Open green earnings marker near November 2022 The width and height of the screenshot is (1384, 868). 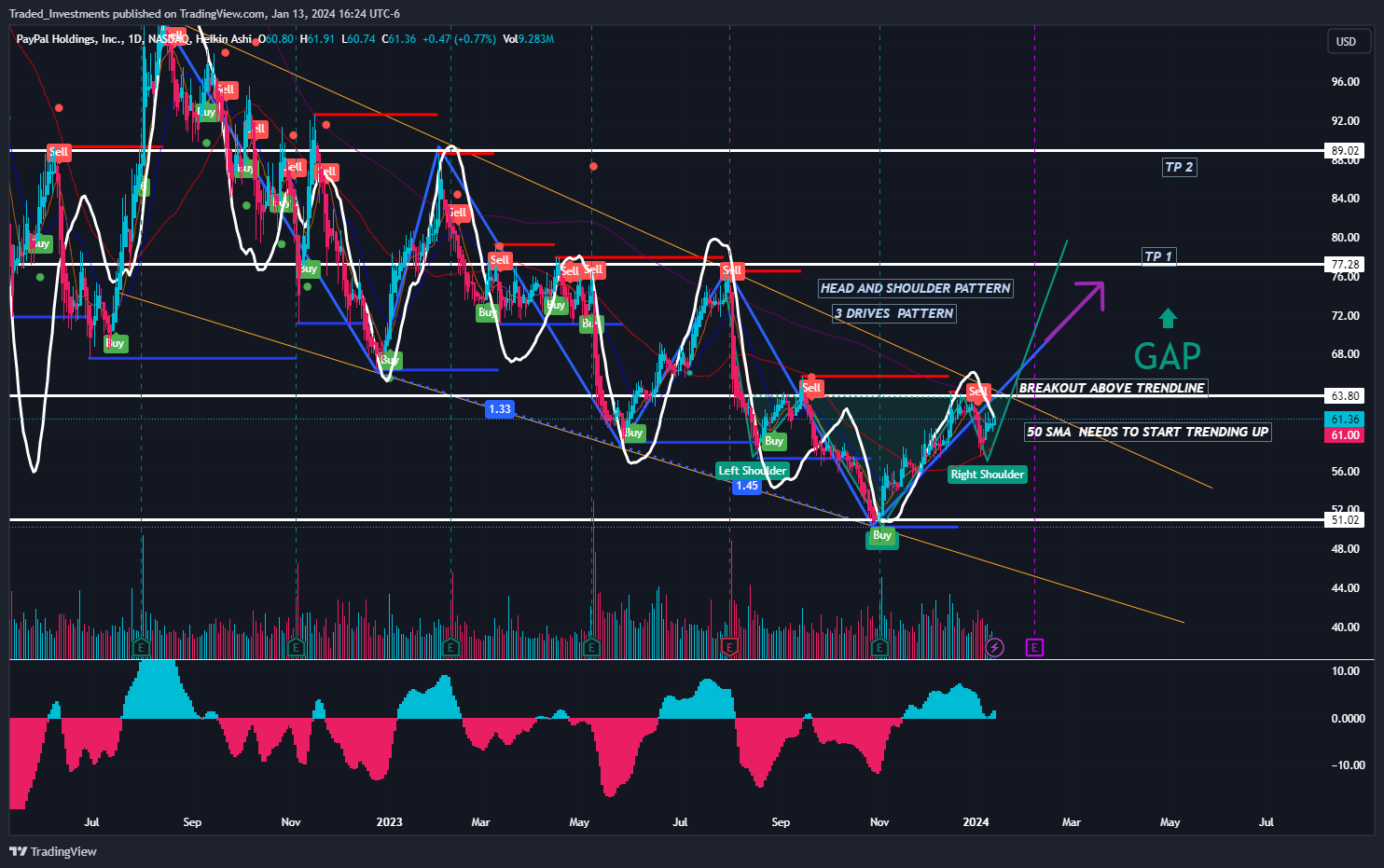296,647
